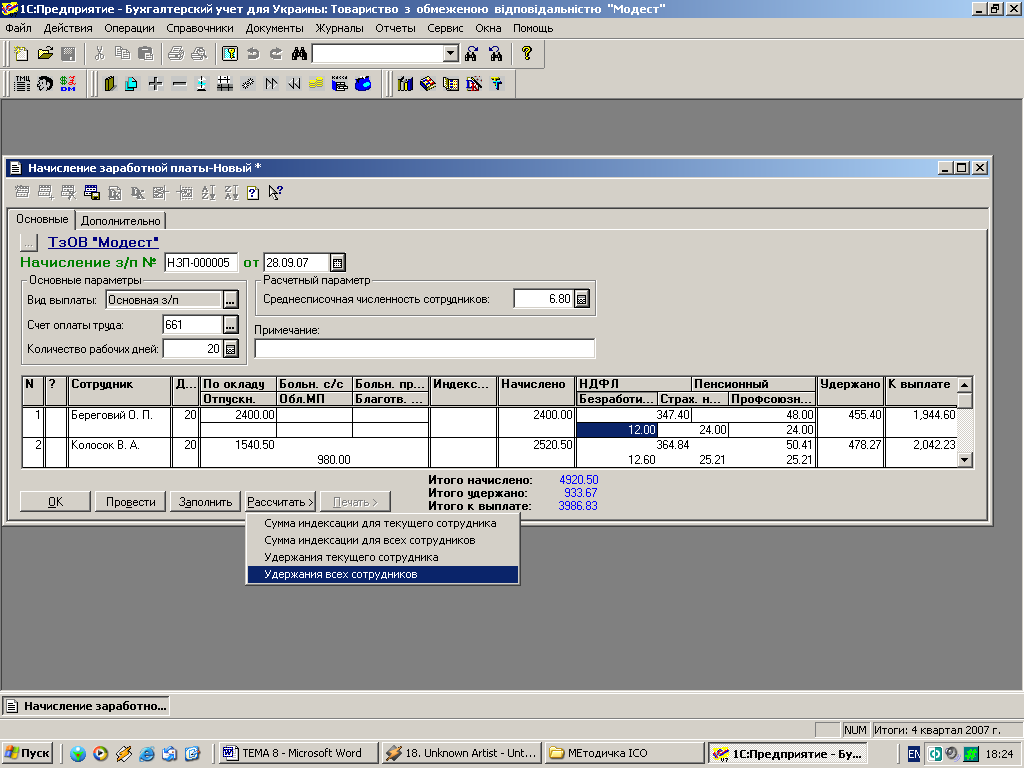
Task: Select the Основные tab
Action: (42, 219)
